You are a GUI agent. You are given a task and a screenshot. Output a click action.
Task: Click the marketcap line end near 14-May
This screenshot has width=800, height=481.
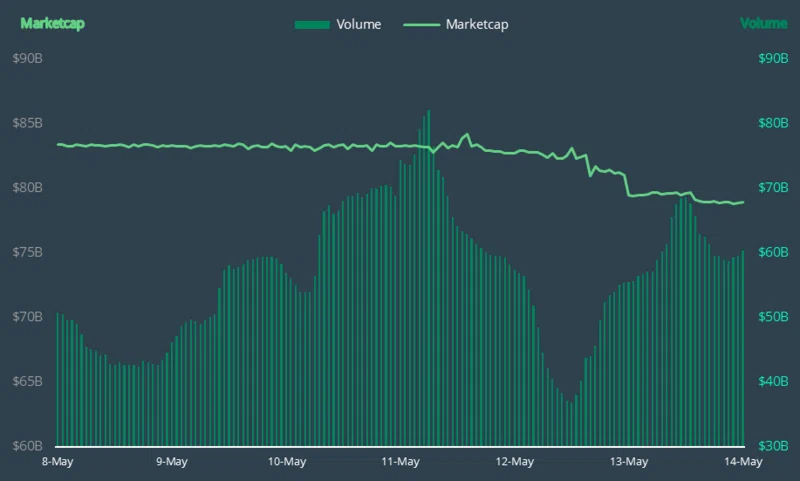click(x=743, y=202)
